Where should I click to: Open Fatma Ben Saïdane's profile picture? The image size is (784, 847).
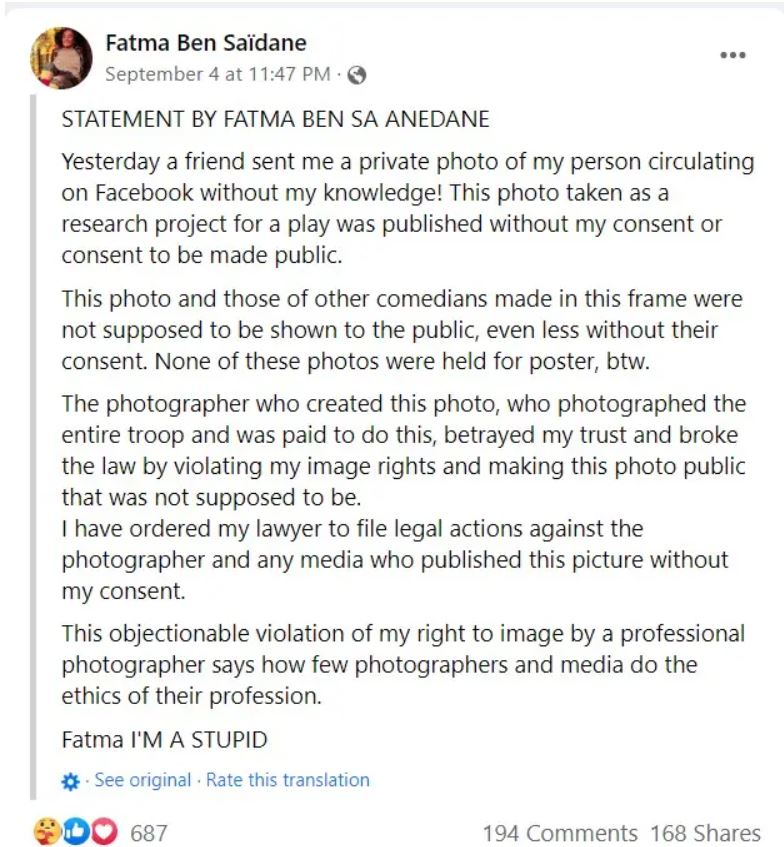pyautogui.click(x=62, y=58)
